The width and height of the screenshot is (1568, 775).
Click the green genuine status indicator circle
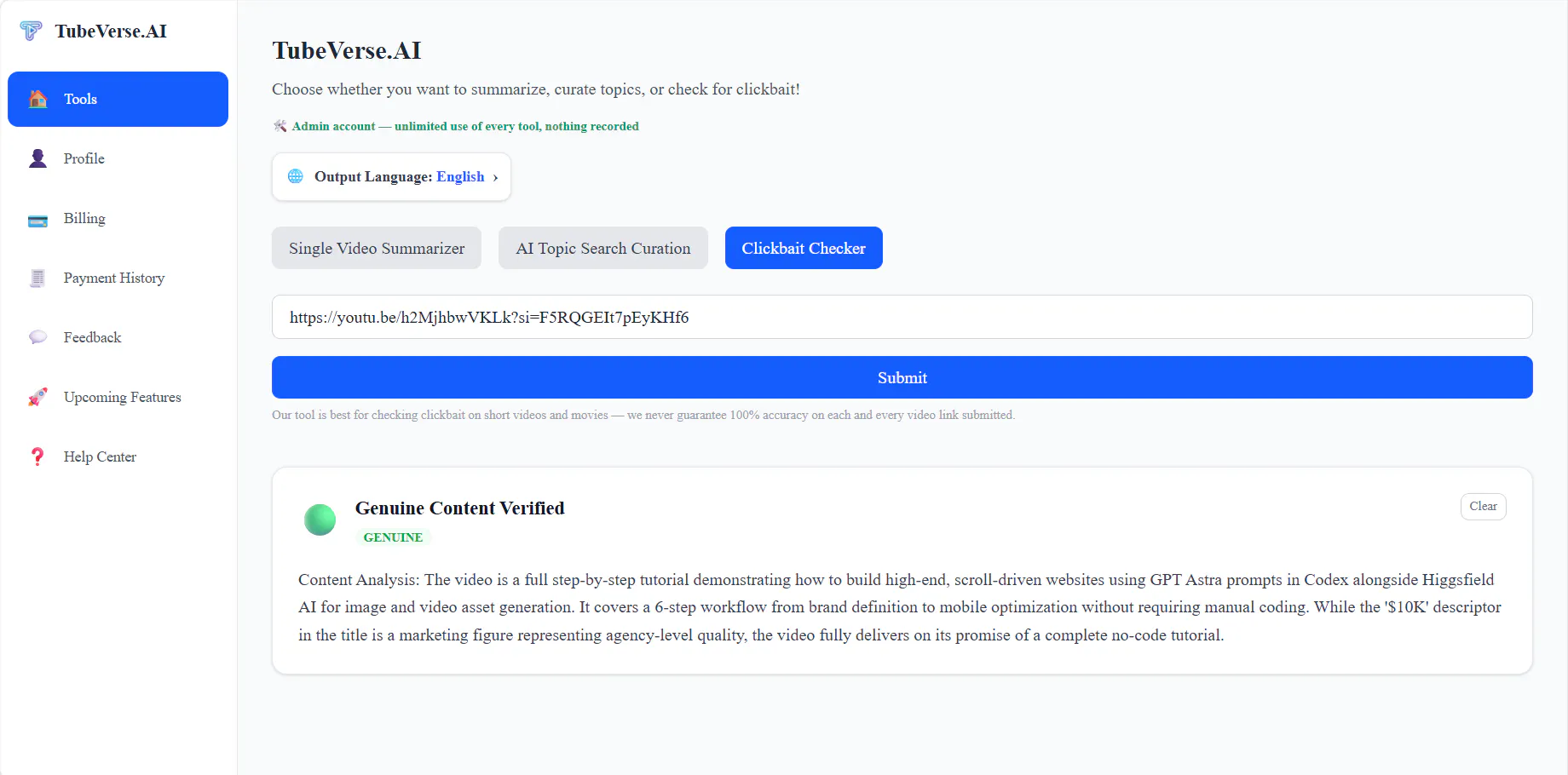click(x=320, y=520)
